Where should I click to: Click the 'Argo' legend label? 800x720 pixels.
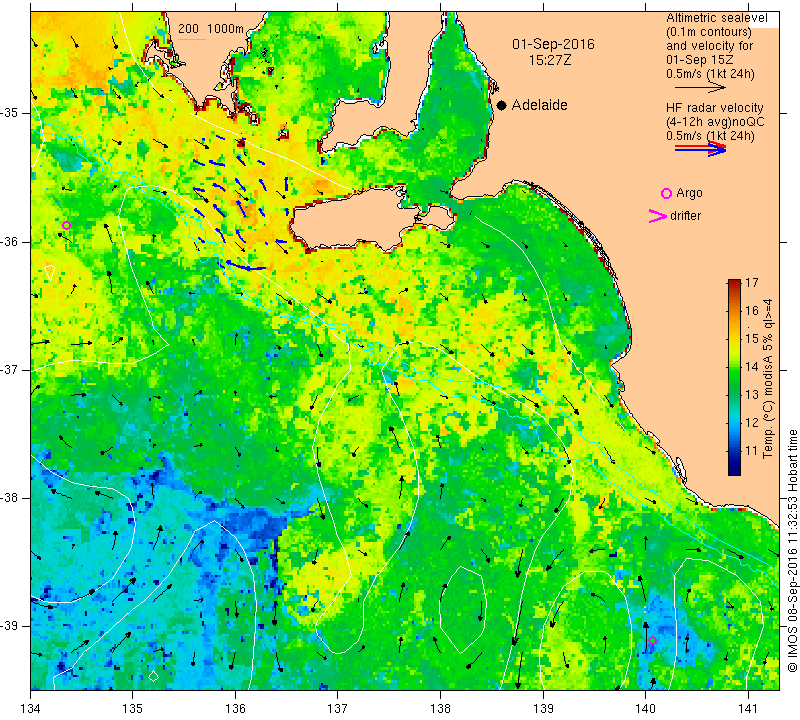[x=689, y=193]
